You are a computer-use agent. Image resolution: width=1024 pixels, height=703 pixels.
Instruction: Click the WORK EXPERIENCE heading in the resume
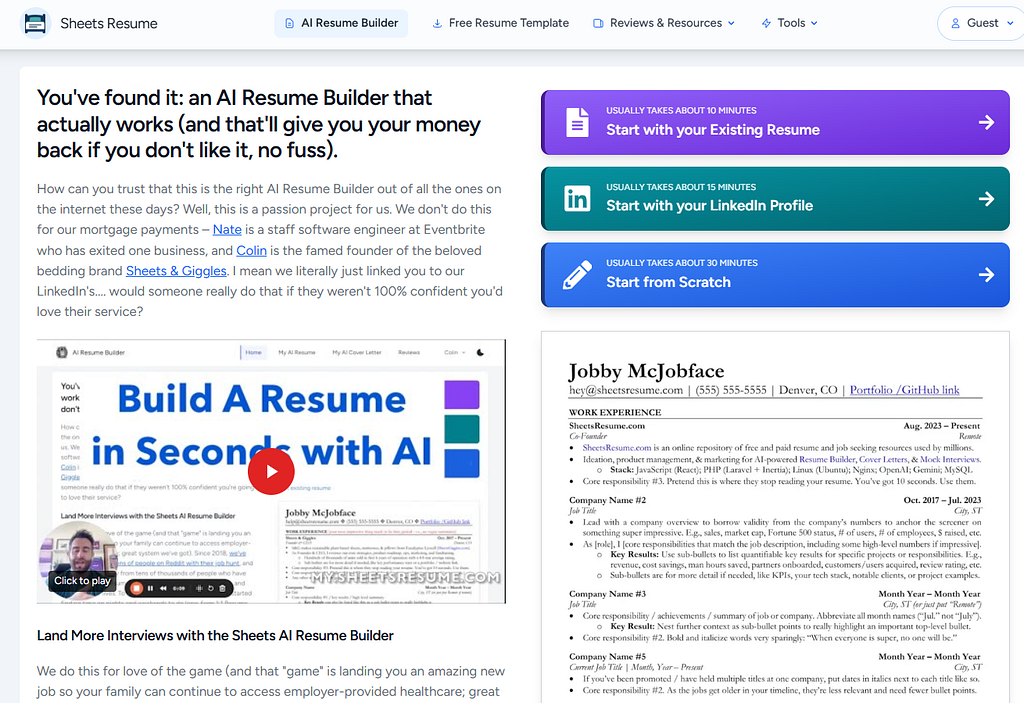tap(615, 413)
